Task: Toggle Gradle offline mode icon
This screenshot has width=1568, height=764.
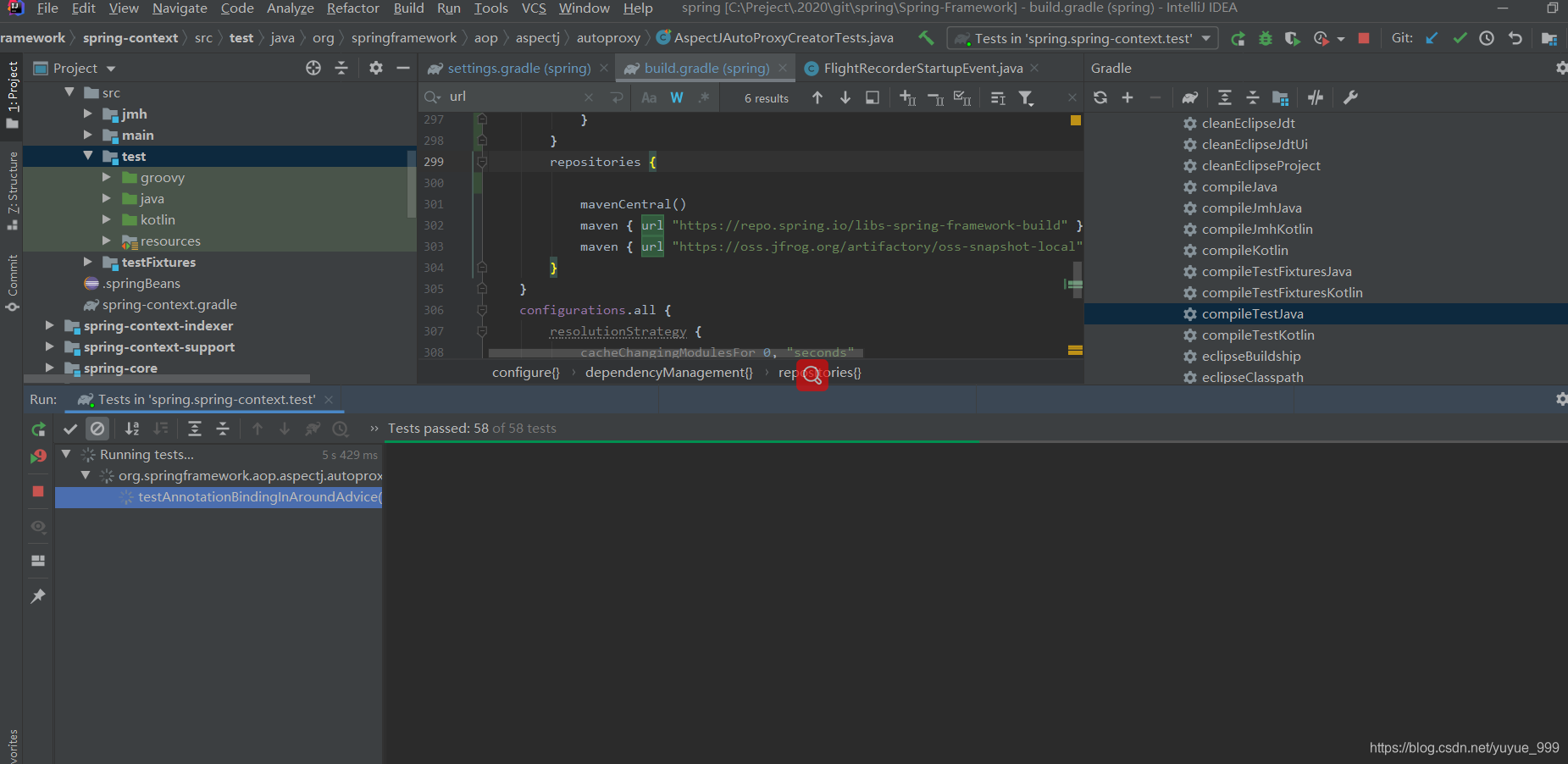Action: coord(1316,97)
